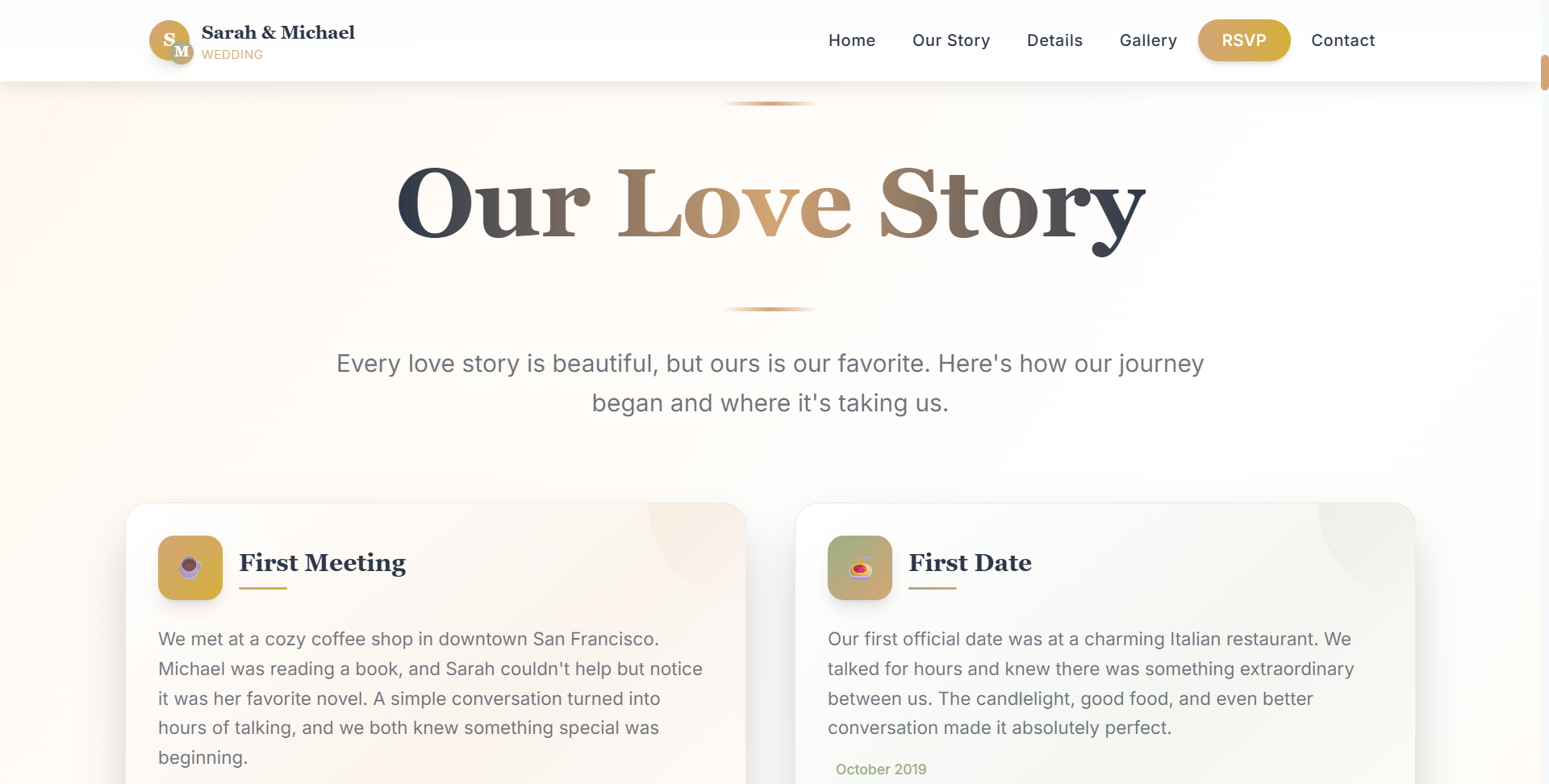Click the WEDDING subtitle under the site name

point(232,55)
